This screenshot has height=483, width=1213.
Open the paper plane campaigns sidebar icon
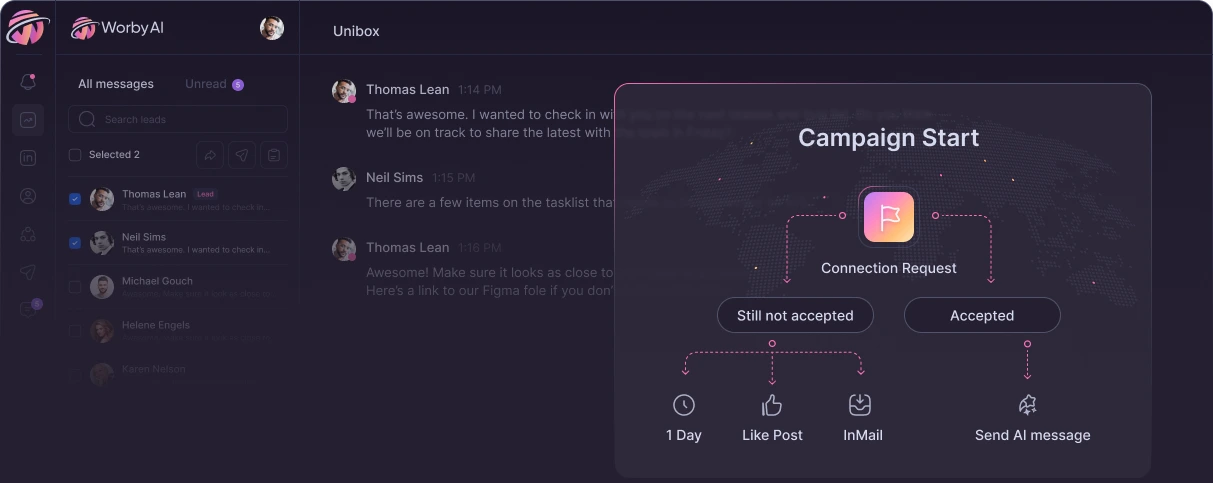[28, 272]
